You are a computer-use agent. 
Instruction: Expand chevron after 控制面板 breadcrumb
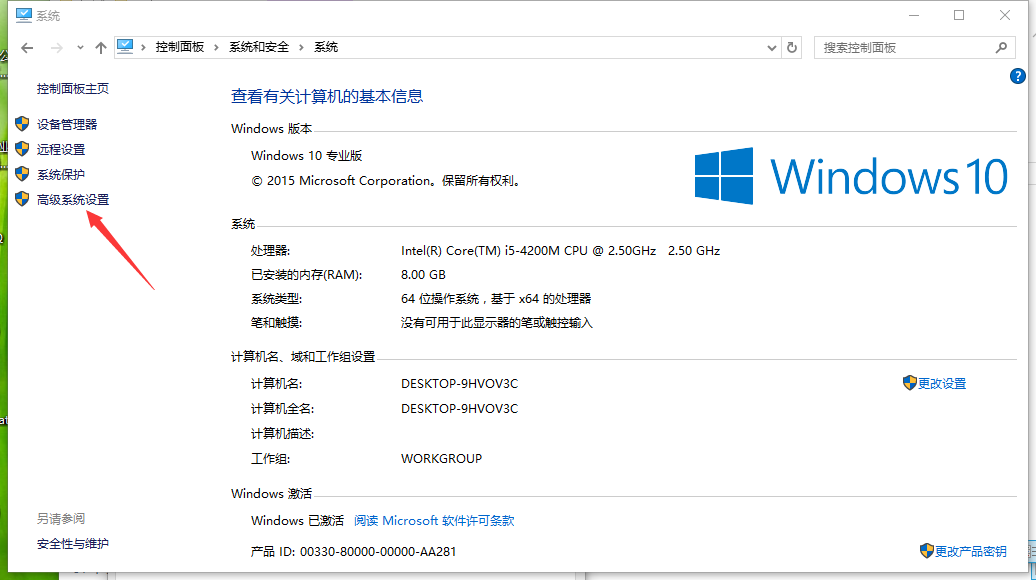click(x=216, y=48)
